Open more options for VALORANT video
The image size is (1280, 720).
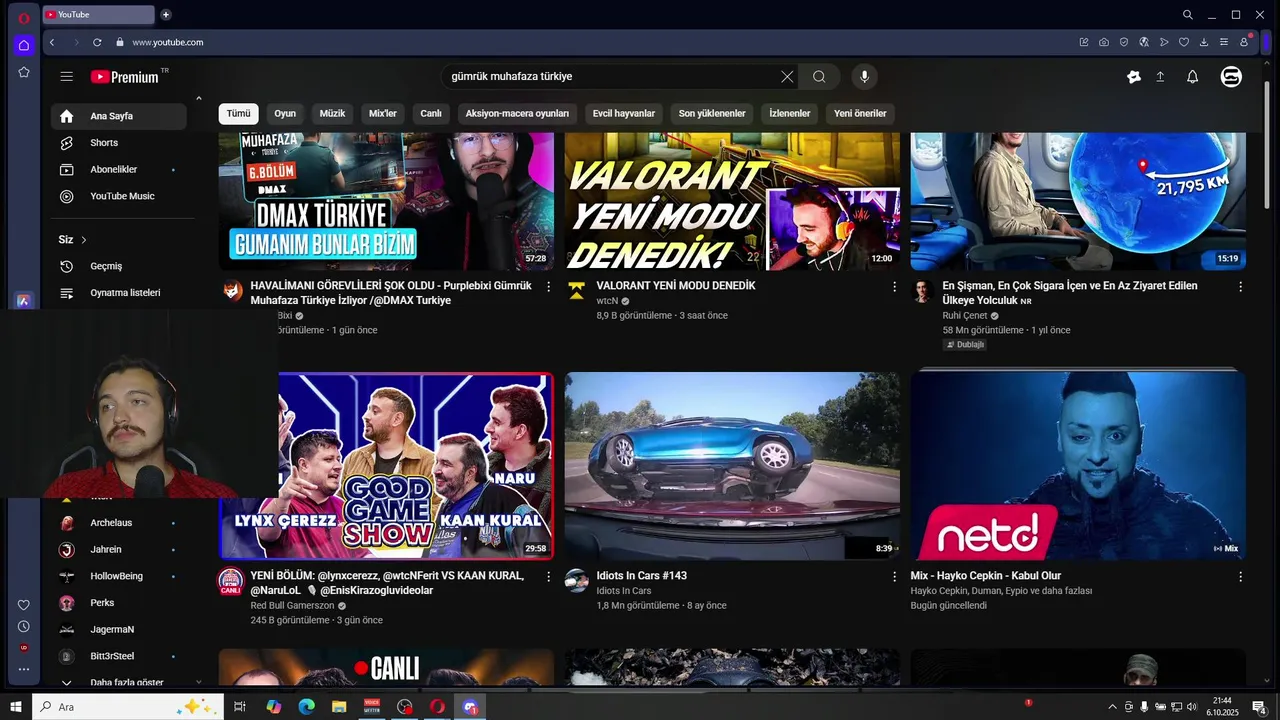894,287
